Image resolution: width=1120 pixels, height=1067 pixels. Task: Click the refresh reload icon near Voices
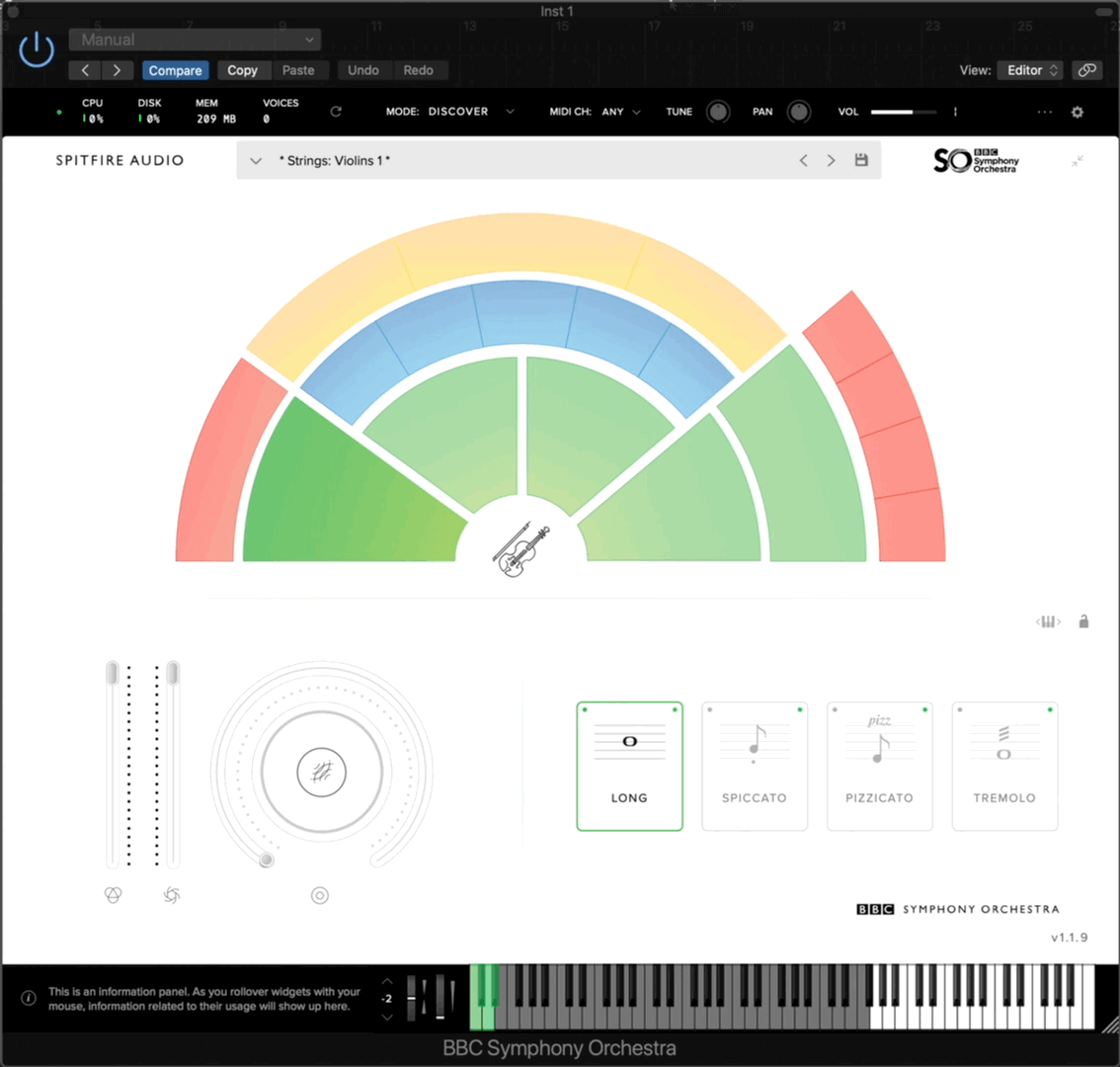point(336,112)
